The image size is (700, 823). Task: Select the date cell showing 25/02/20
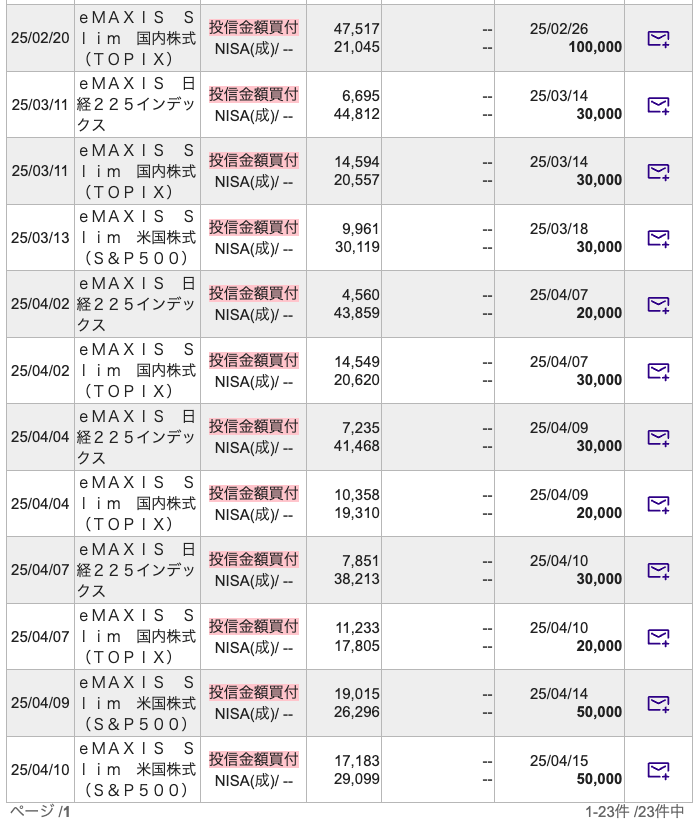coord(38,37)
